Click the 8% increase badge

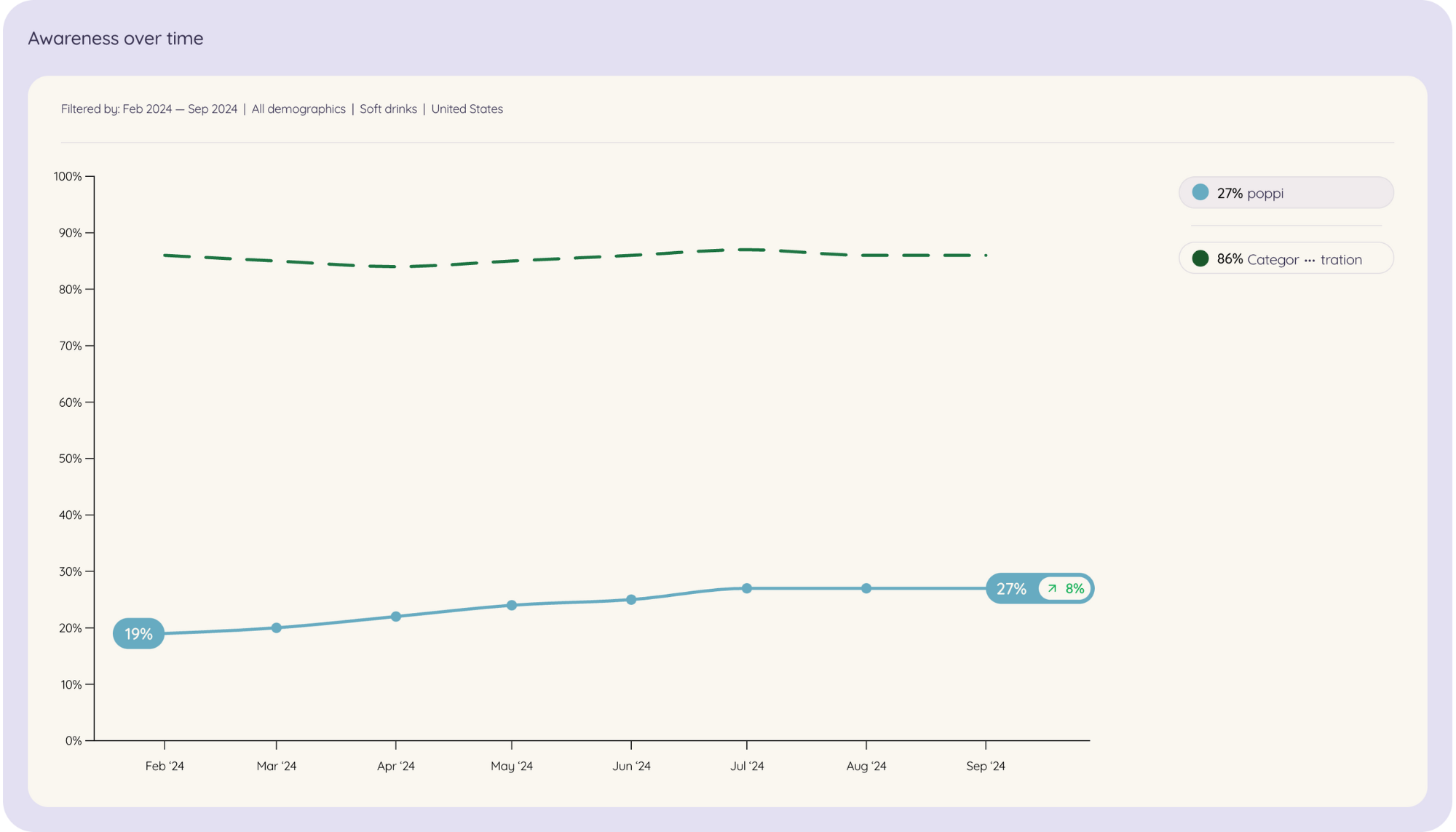pyautogui.click(x=1066, y=588)
